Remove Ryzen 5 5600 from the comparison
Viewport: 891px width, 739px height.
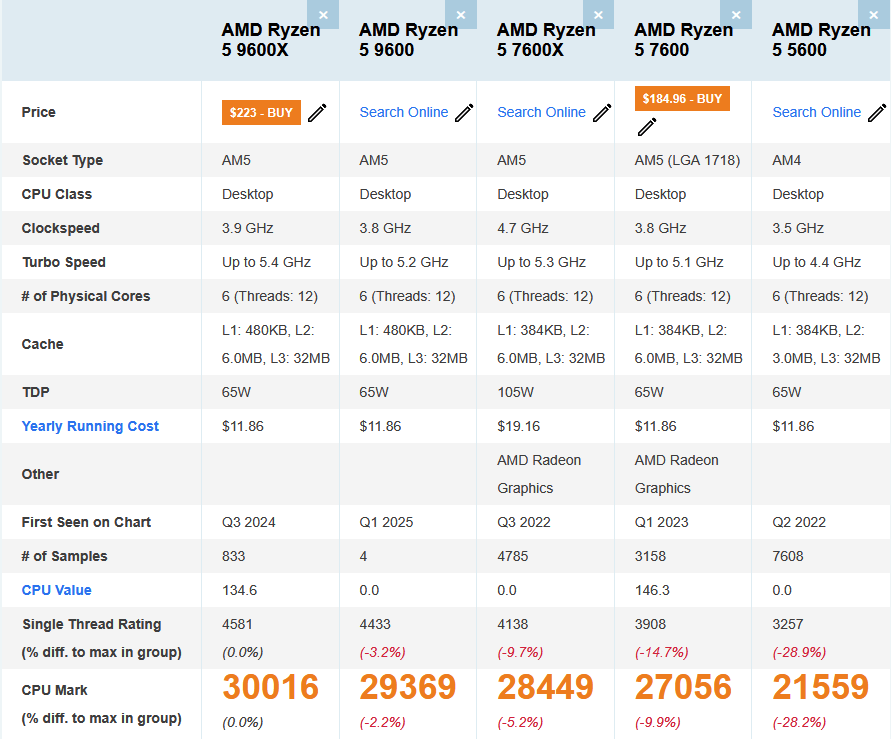pos(873,15)
